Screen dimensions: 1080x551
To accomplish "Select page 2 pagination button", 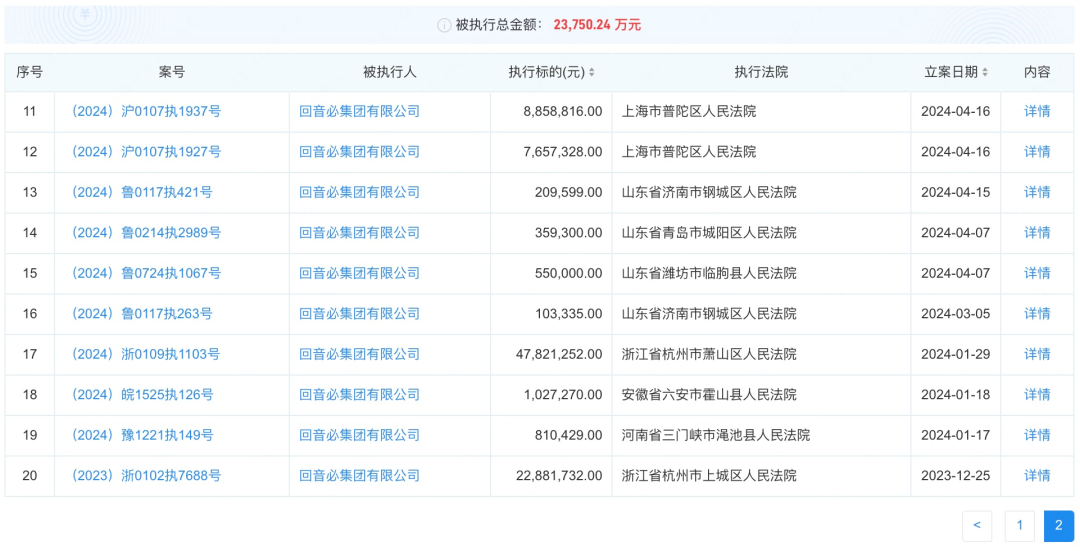I will 1059,526.
